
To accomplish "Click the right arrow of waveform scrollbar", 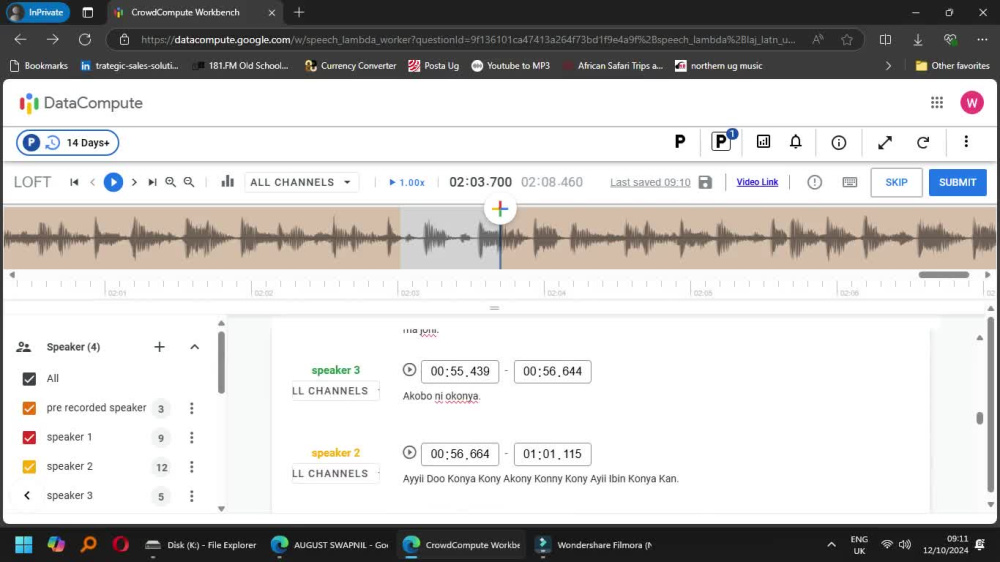I will click(987, 275).
